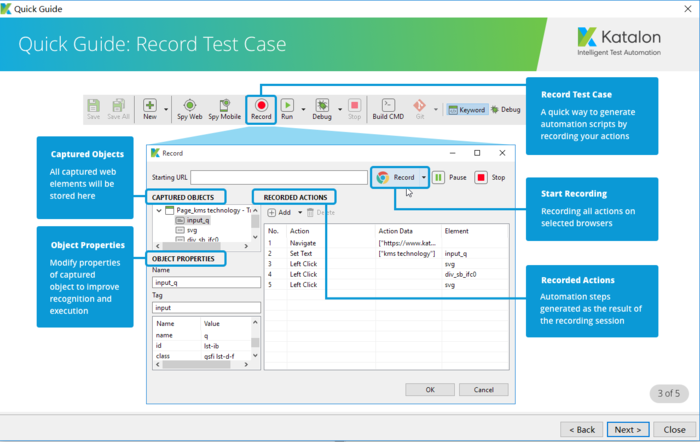Switch to the Debug perspective button
Viewport: 700px width, 442px height.
(x=506, y=109)
